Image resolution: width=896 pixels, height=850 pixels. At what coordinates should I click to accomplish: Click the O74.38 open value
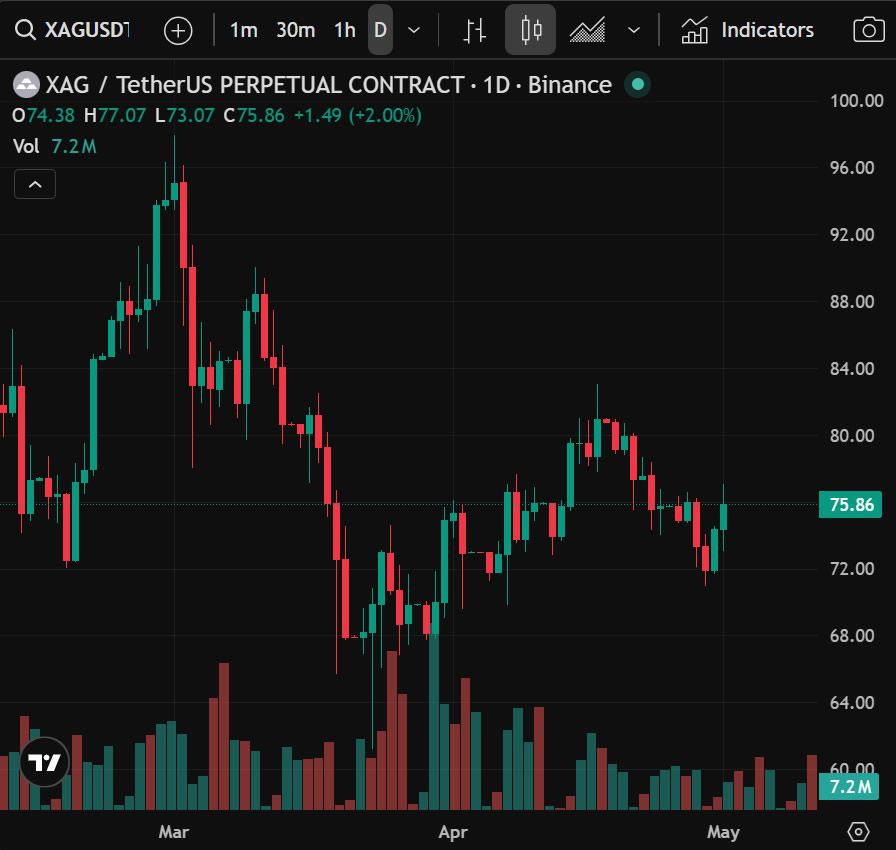click(x=43, y=115)
